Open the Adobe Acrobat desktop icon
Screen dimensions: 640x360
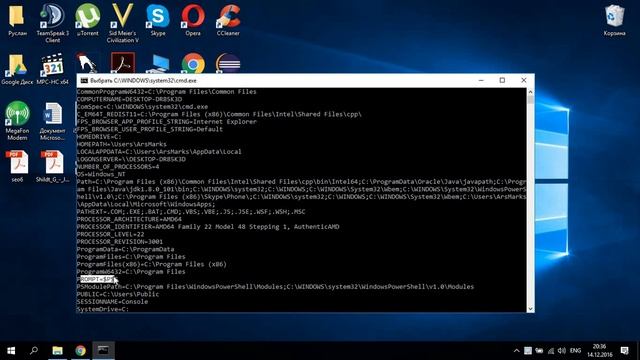pos(122,63)
